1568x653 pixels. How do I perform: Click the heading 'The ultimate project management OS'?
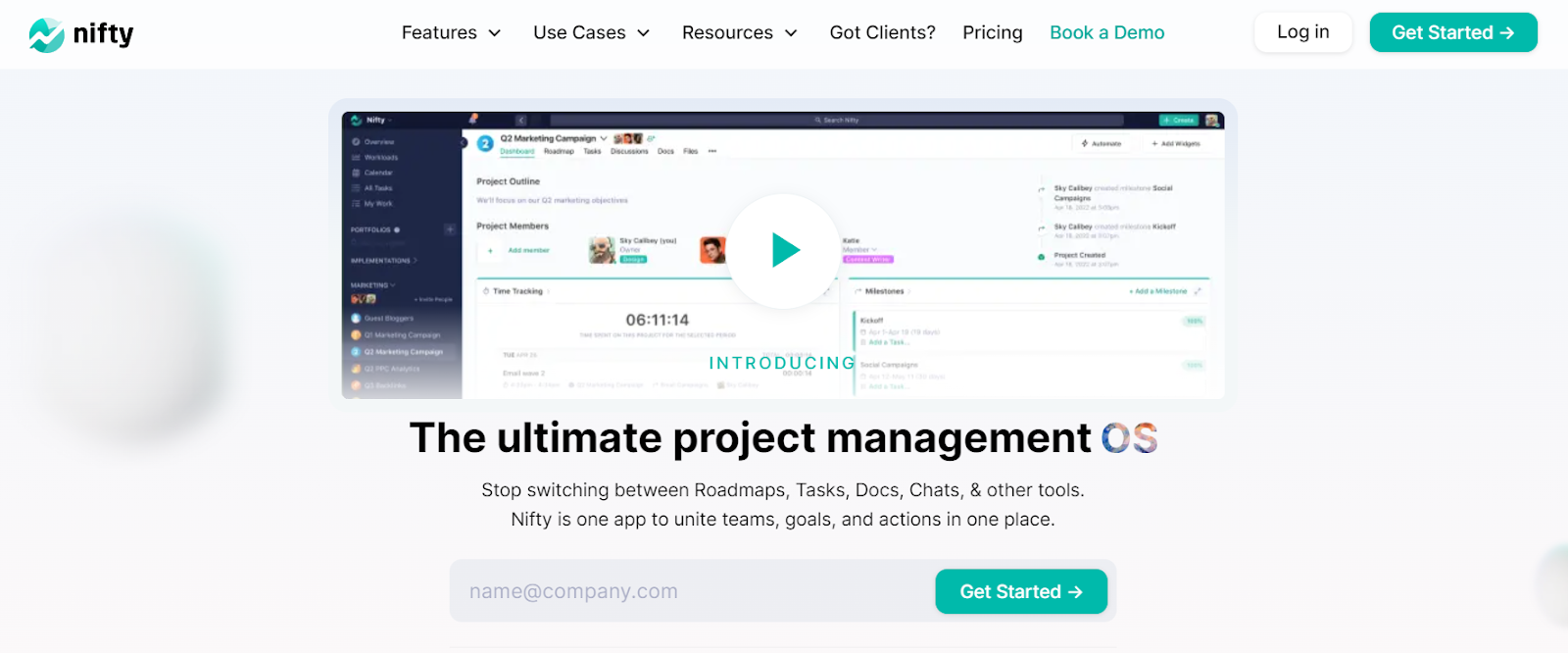coord(783,438)
